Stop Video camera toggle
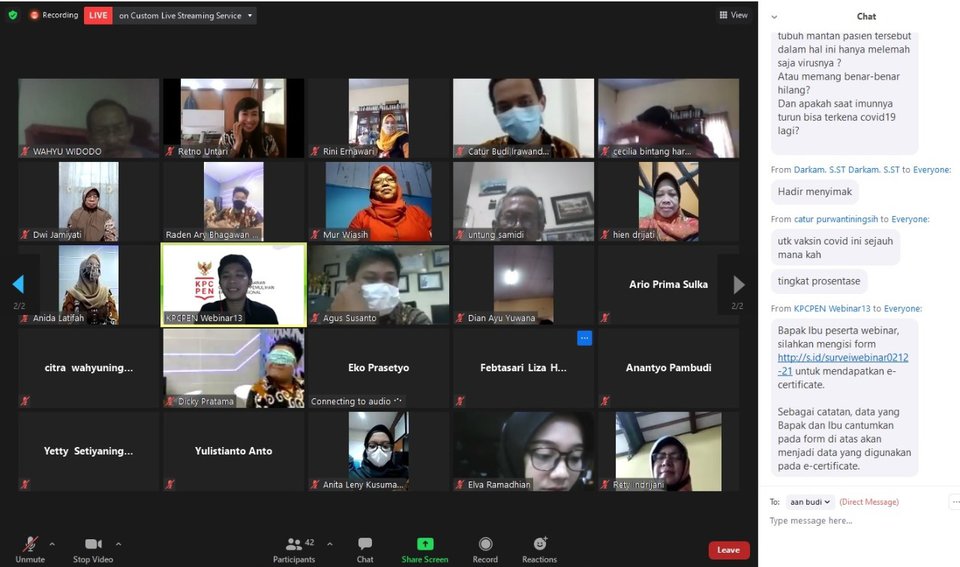960x567 pixels. point(93,544)
